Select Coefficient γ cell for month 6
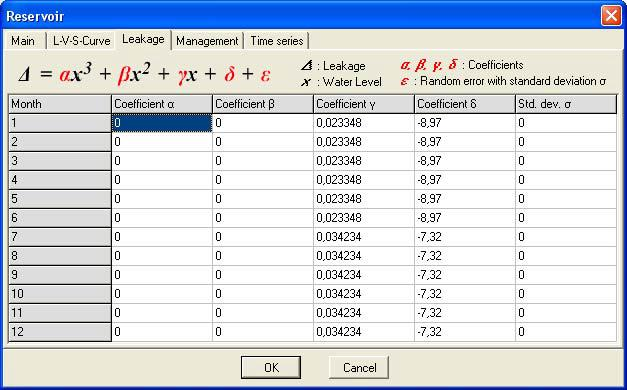Screen dimensions: 627x390 pyautogui.click(x=364, y=218)
